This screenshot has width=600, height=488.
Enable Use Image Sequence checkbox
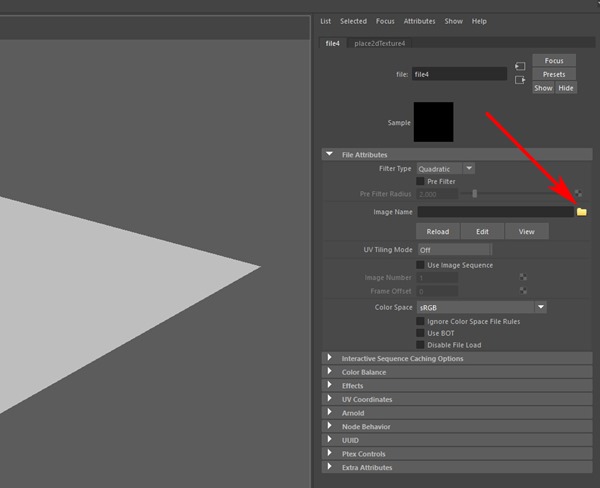tap(421, 265)
